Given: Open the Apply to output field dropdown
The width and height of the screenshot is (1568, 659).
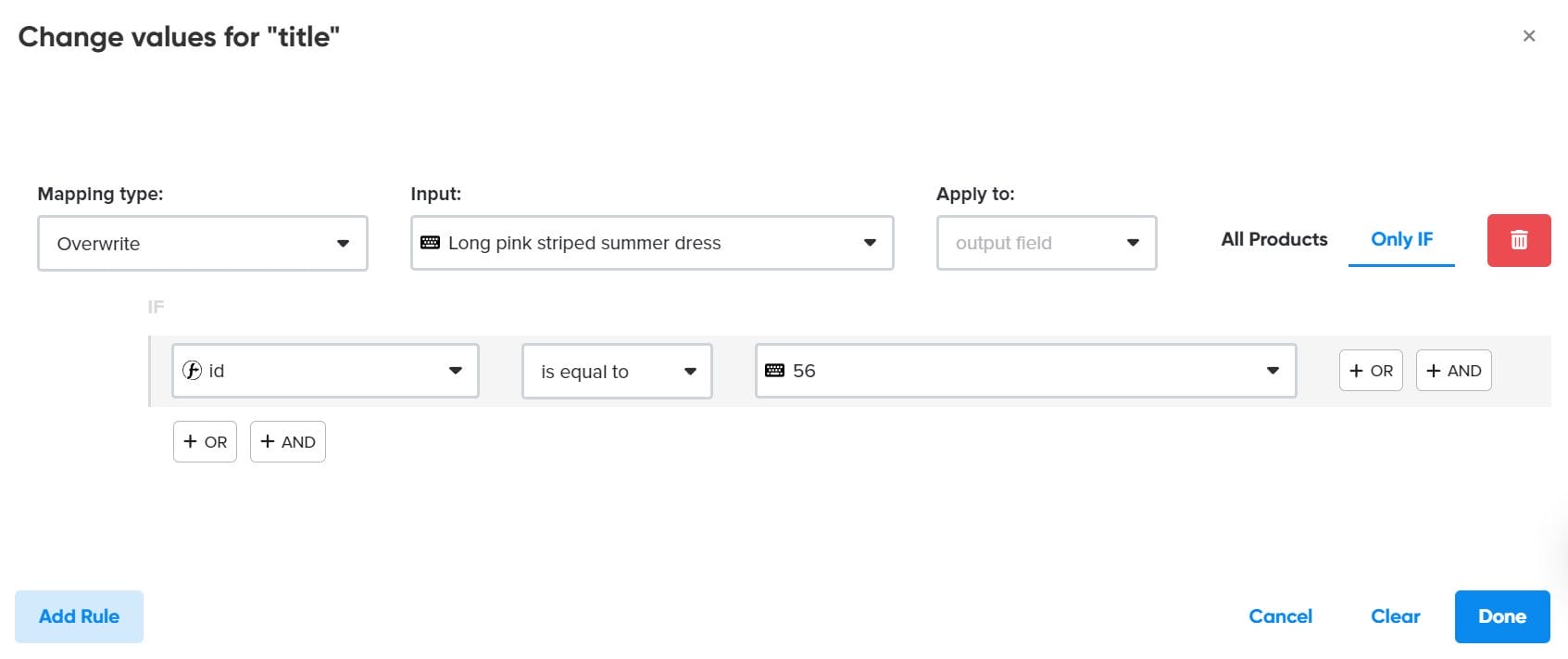Looking at the screenshot, I should (1132, 243).
